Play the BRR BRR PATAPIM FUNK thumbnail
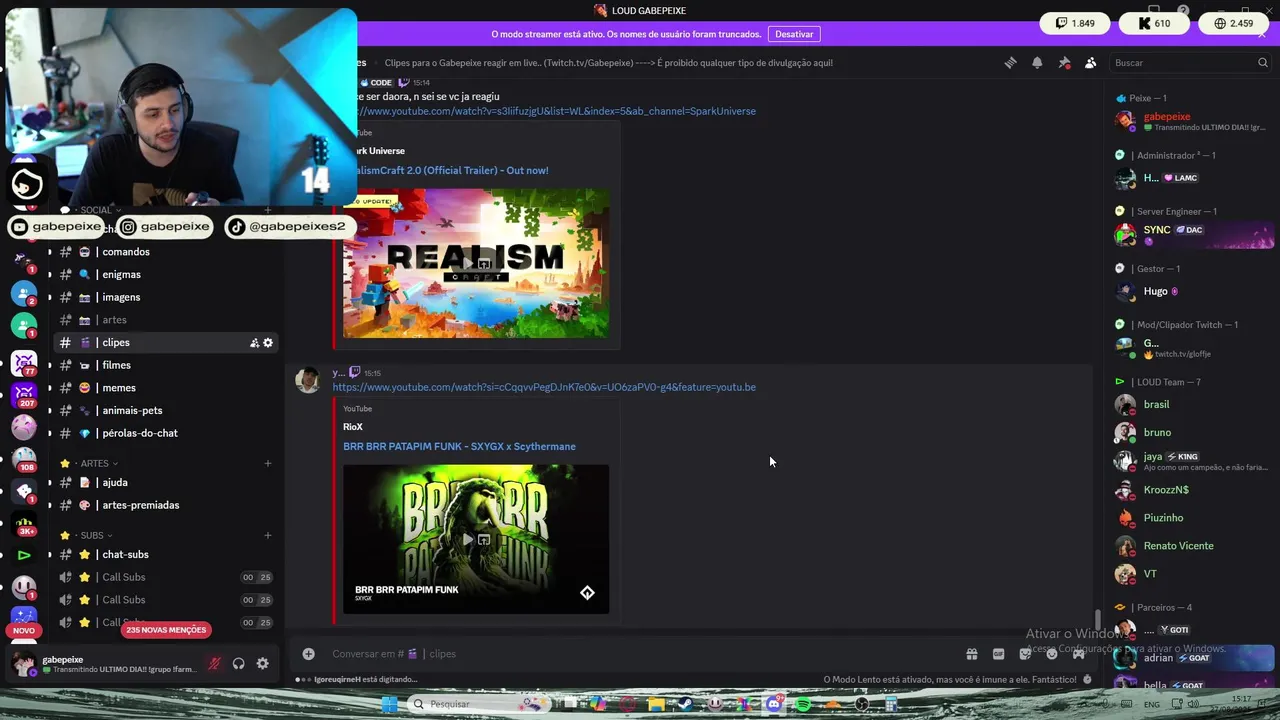The height and width of the screenshot is (720, 1280). click(476, 539)
